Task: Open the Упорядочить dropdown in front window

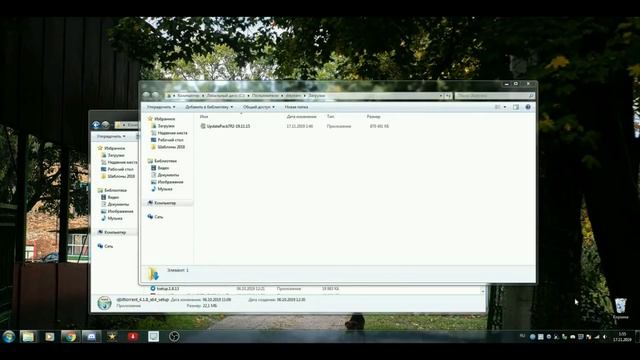Action: (161, 107)
